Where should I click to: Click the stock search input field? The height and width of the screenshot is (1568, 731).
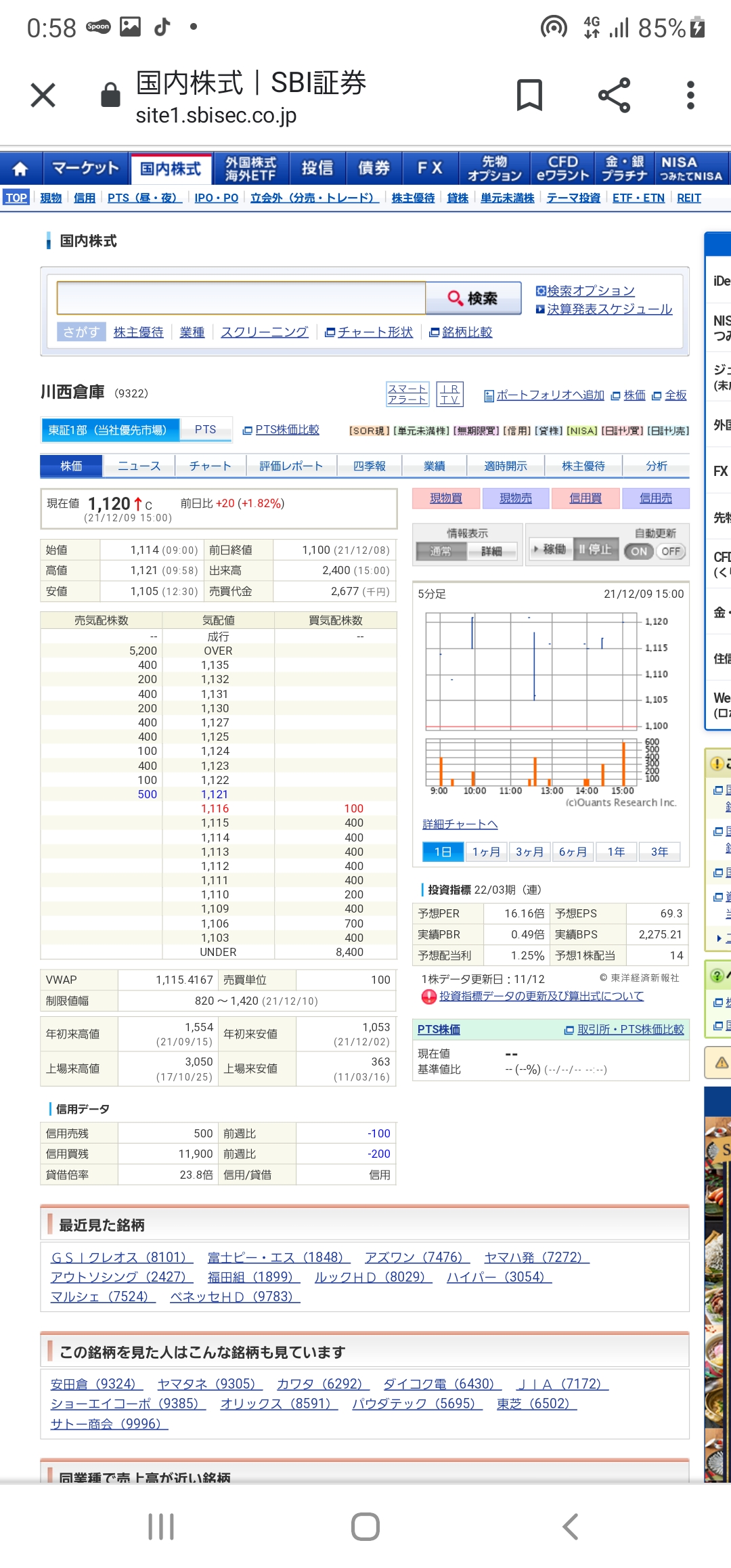[x=241, y=298]
